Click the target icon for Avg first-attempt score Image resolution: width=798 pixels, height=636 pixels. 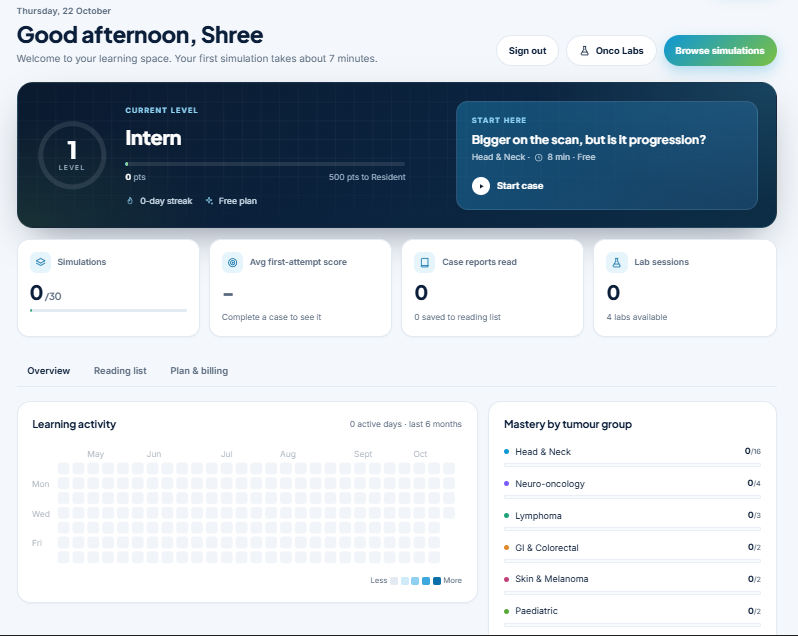(x=232, y=262)
